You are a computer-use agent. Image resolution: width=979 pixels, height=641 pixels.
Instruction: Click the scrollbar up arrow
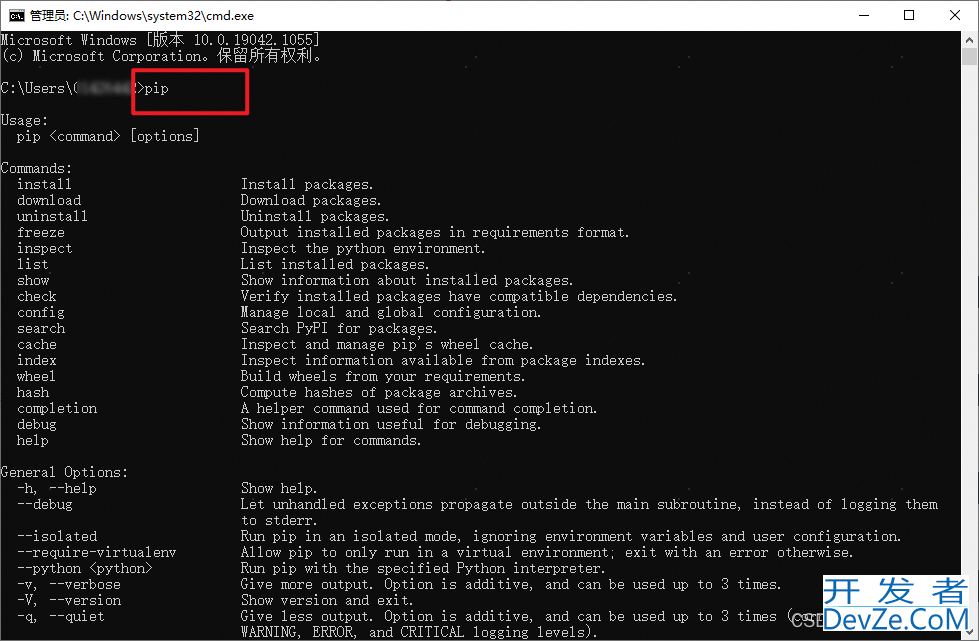click(x=969, y=39)
